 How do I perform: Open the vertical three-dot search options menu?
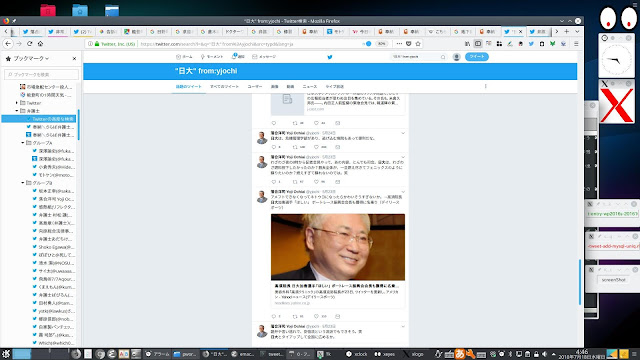(x=485, y=86)
